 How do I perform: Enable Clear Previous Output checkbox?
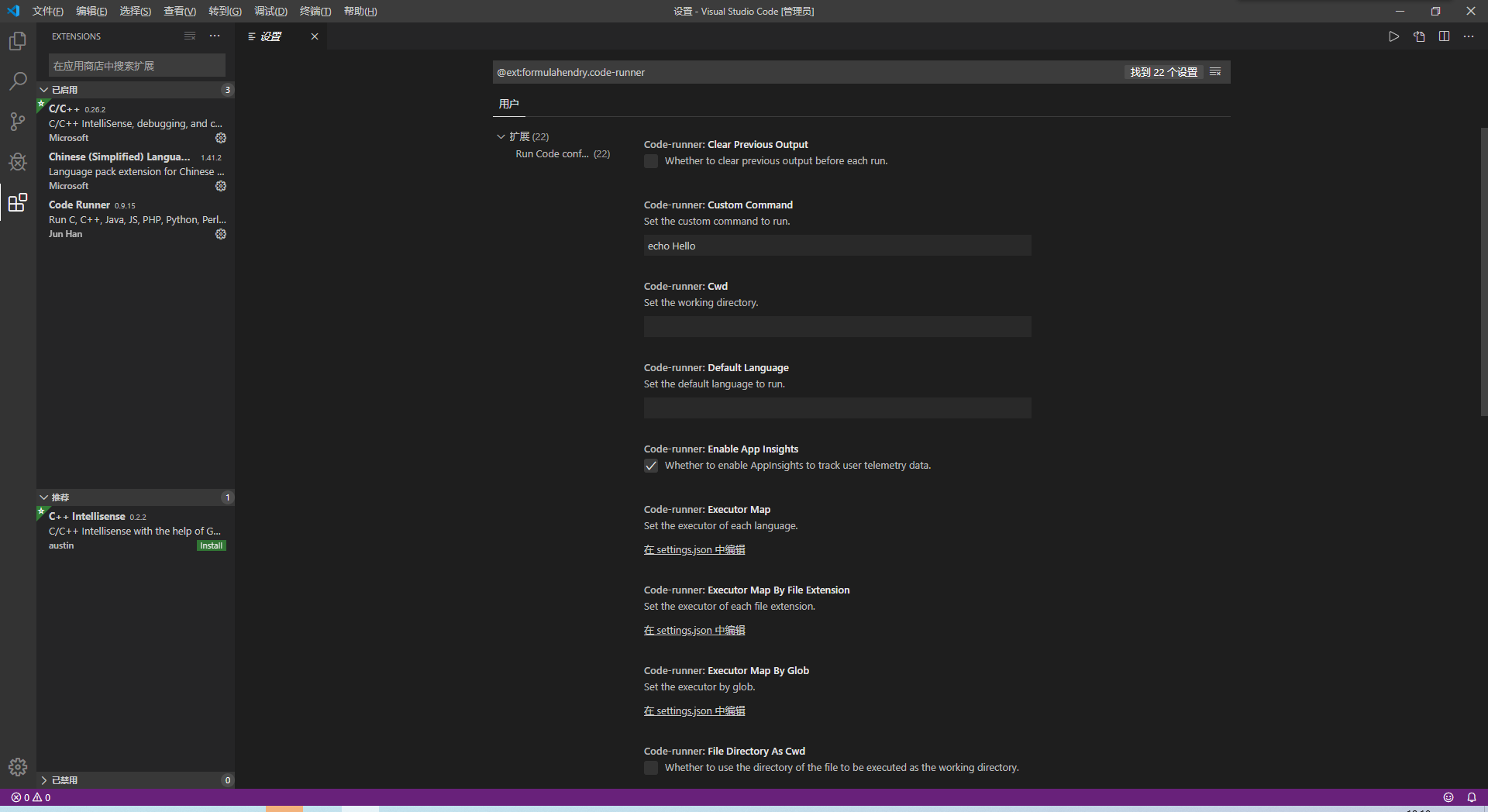(651, 161)
